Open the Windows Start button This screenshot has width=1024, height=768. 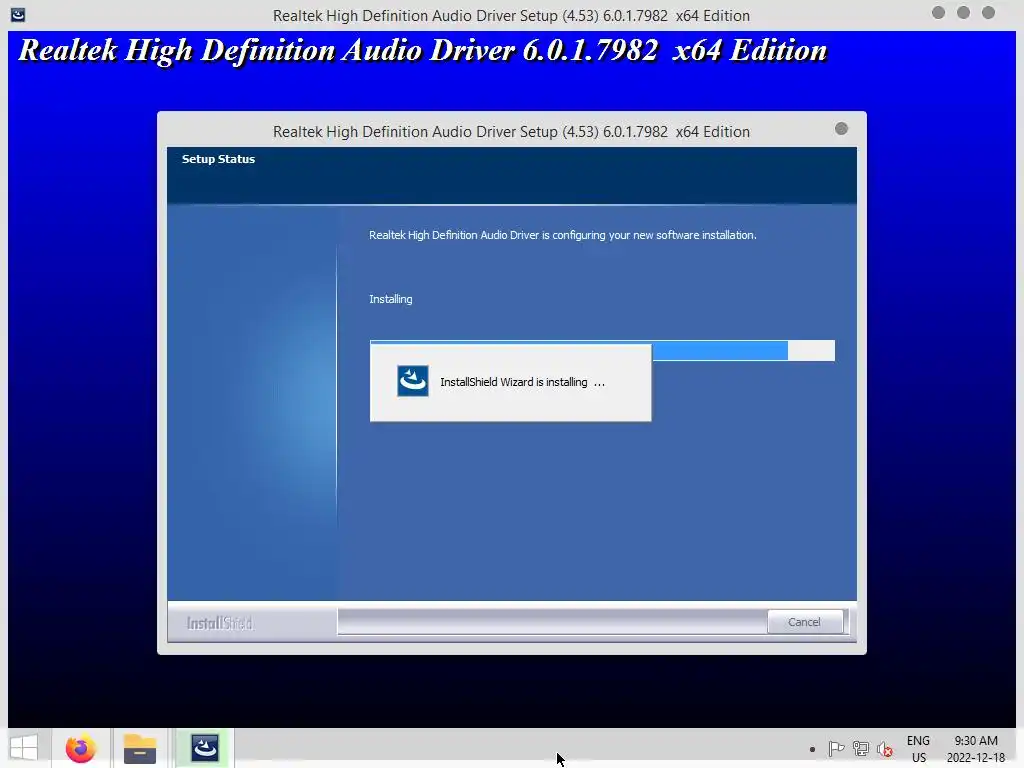coord(24,748)
